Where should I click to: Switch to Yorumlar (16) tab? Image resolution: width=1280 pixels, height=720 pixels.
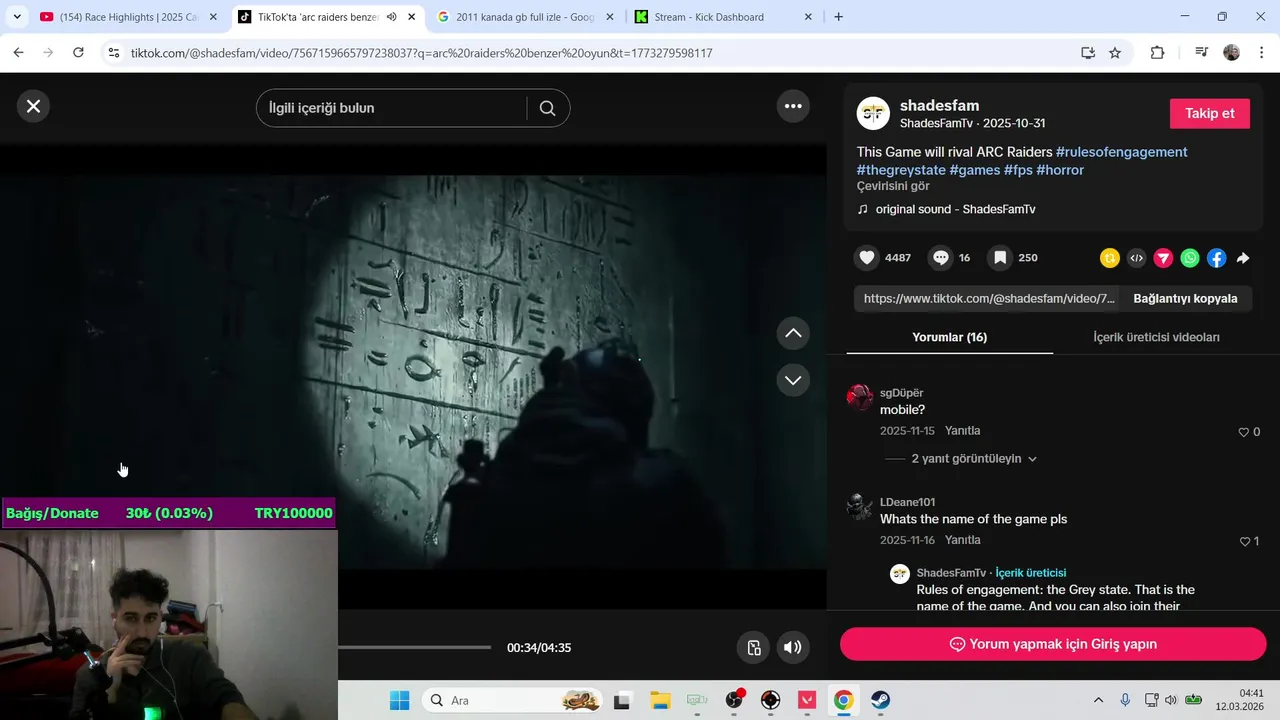click(x=949, y=337)
